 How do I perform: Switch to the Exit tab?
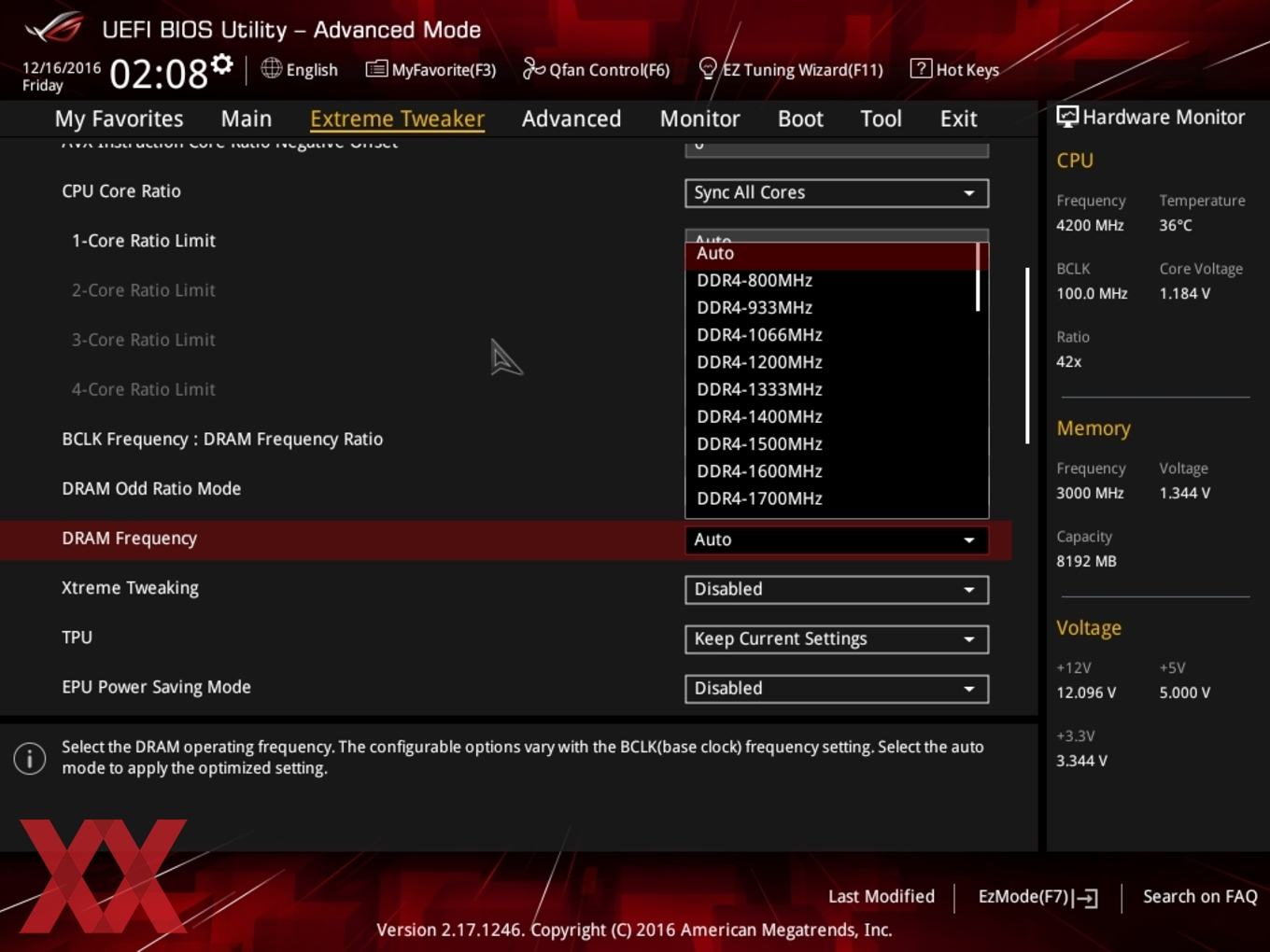[958, 119]
